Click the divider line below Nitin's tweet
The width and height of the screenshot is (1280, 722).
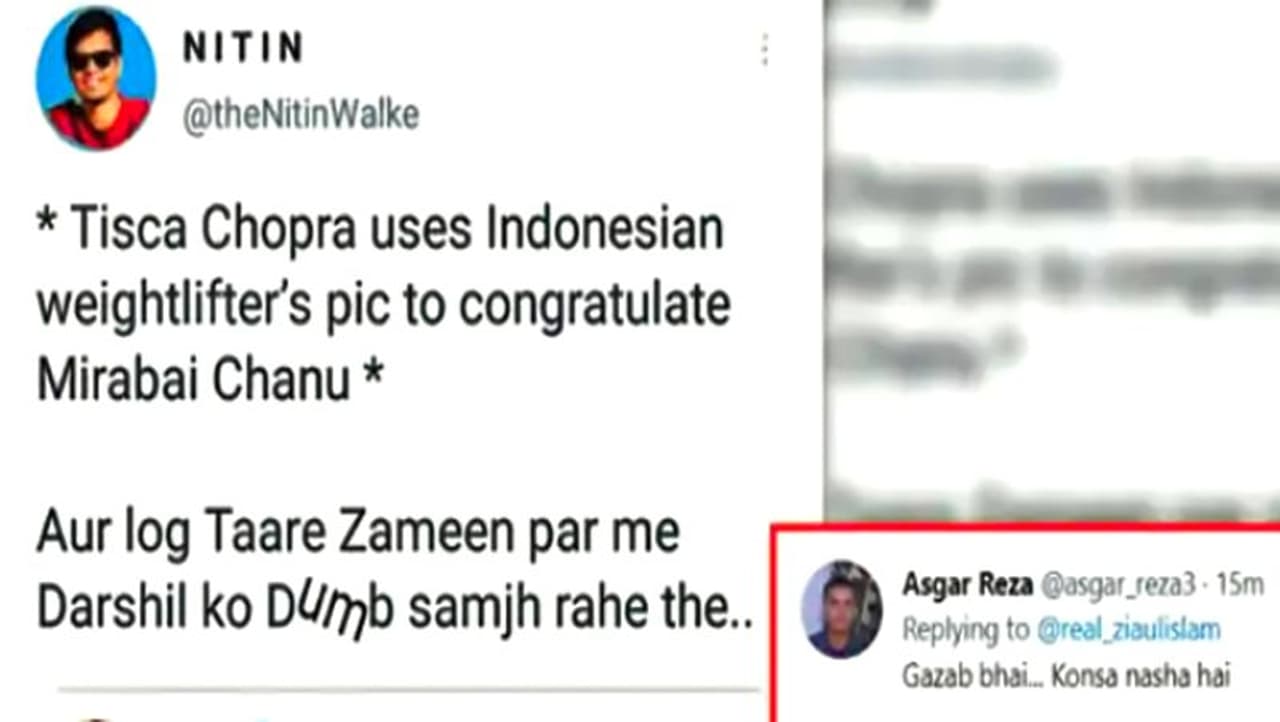click(408, 690)
